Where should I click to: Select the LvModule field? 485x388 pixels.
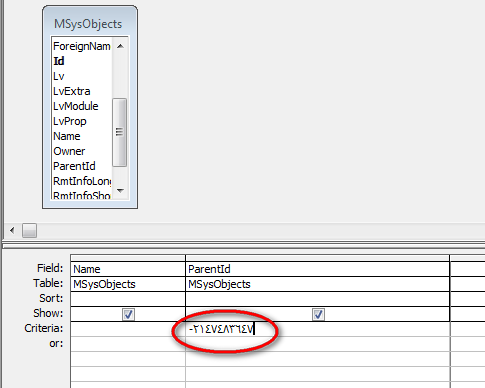click(76, 106)
